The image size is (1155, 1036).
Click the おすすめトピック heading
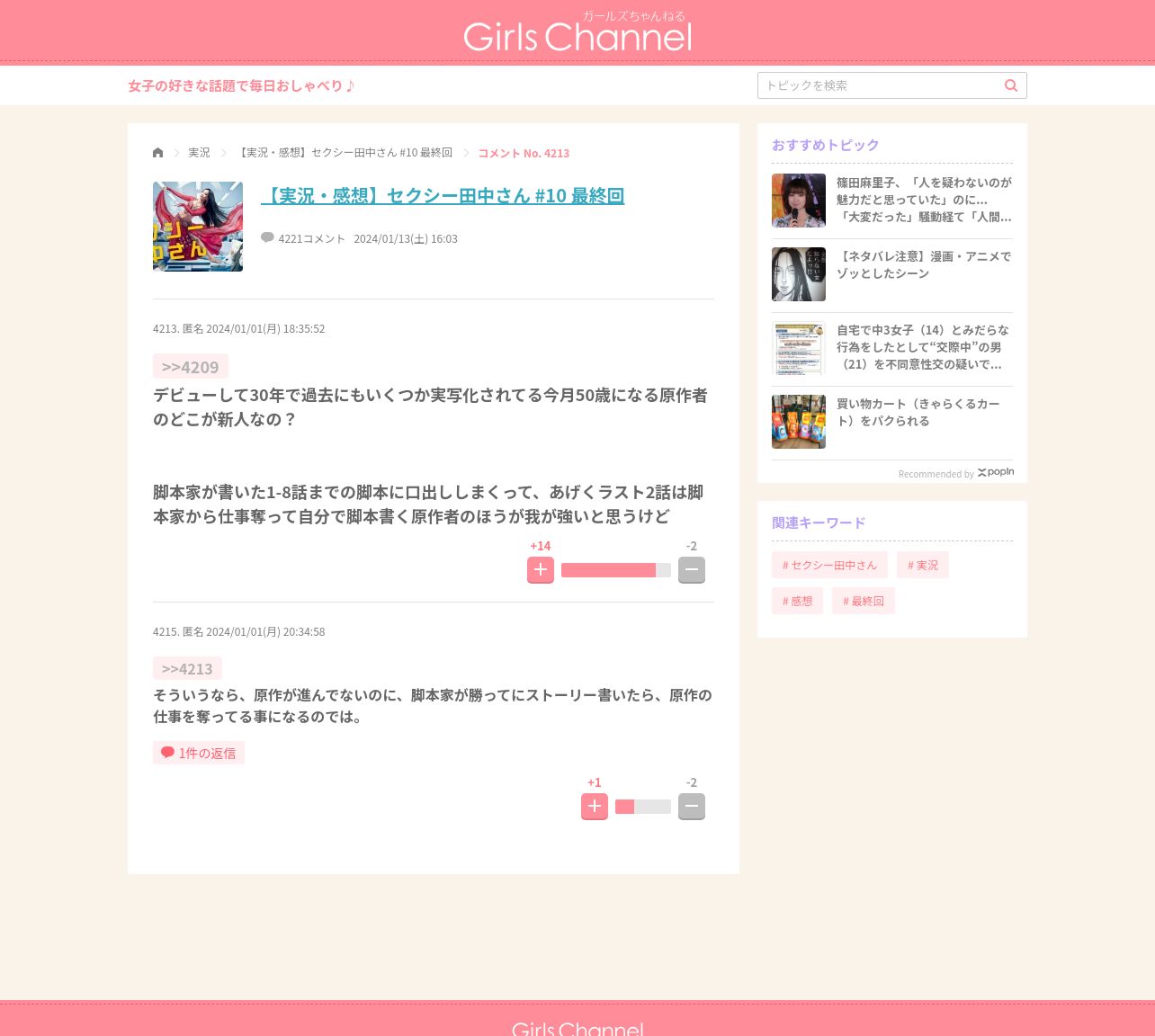826,145
